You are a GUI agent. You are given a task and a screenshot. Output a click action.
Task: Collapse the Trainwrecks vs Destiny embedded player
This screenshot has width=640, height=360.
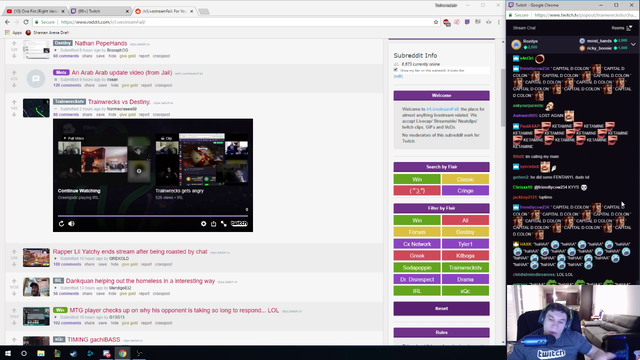click(56, 109)
